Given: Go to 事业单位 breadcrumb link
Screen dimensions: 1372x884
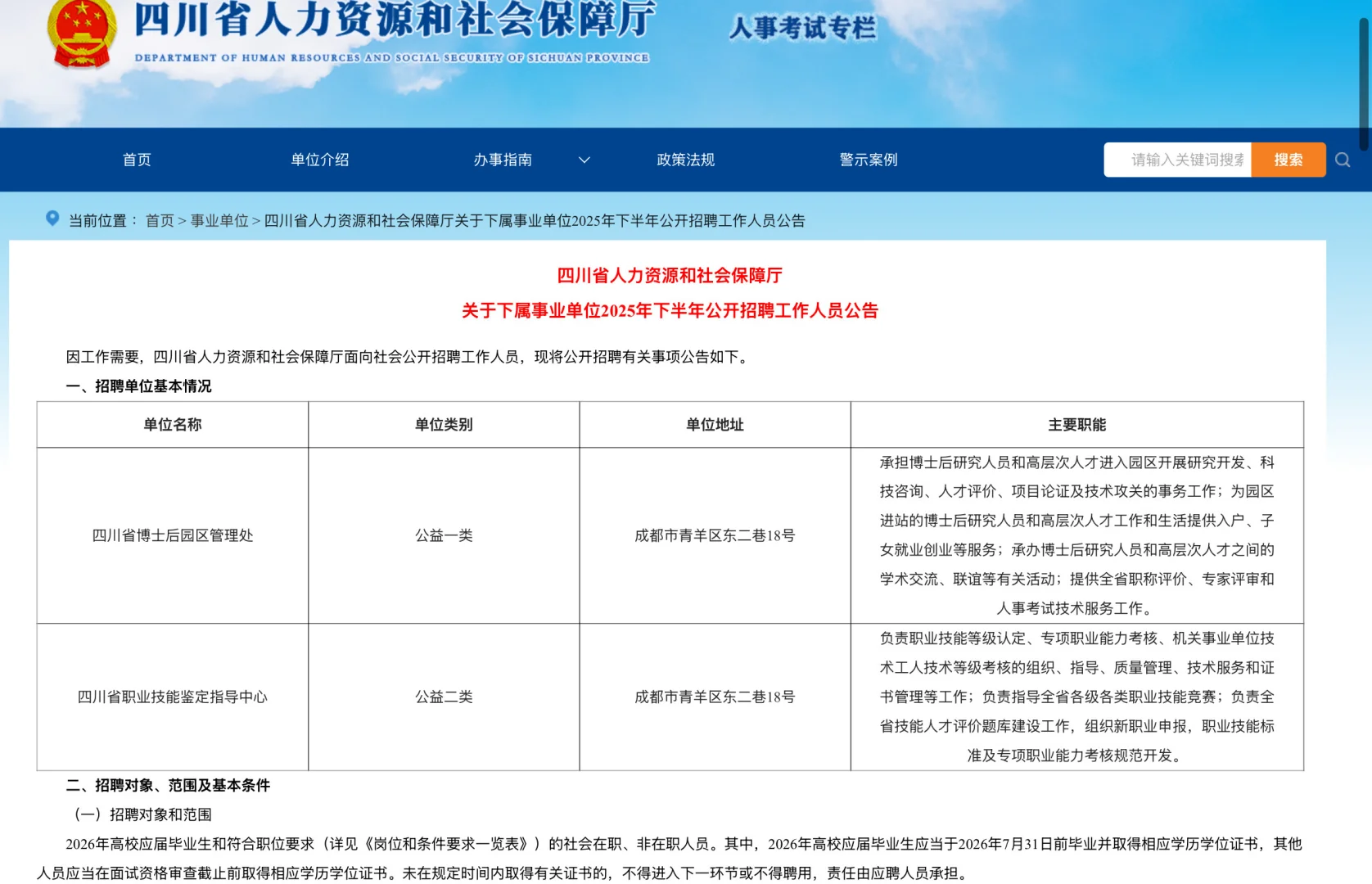Looking at the screenshot, I should (x=219, y=221).
